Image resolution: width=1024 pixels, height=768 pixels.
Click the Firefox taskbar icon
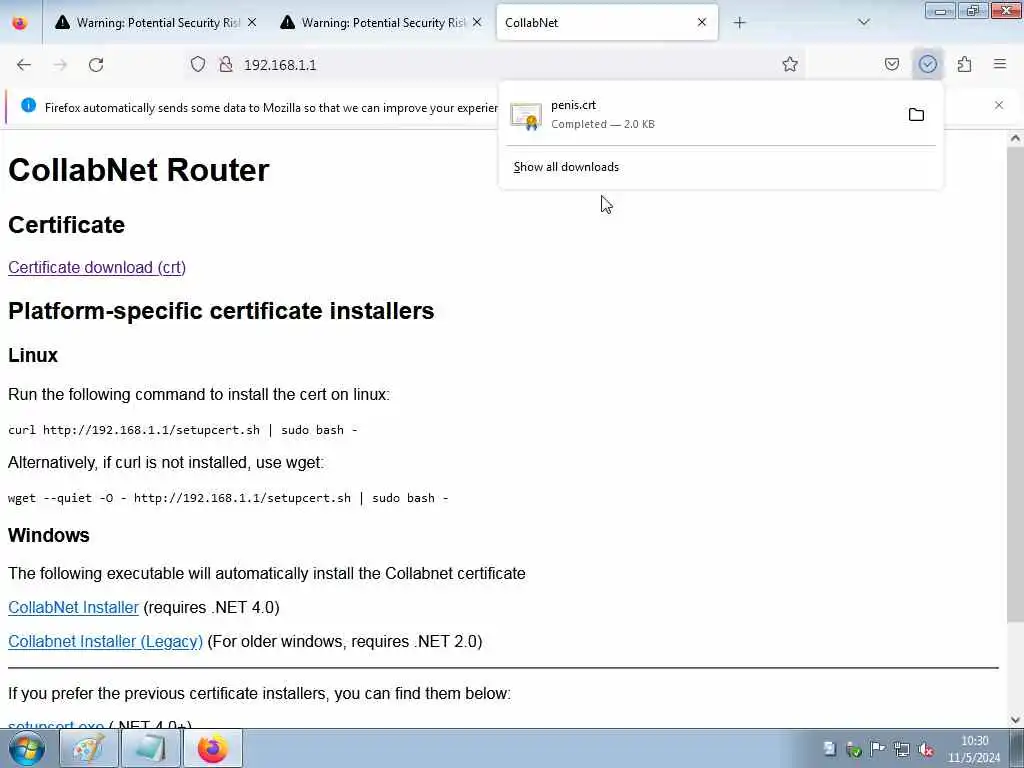point(213,748)
